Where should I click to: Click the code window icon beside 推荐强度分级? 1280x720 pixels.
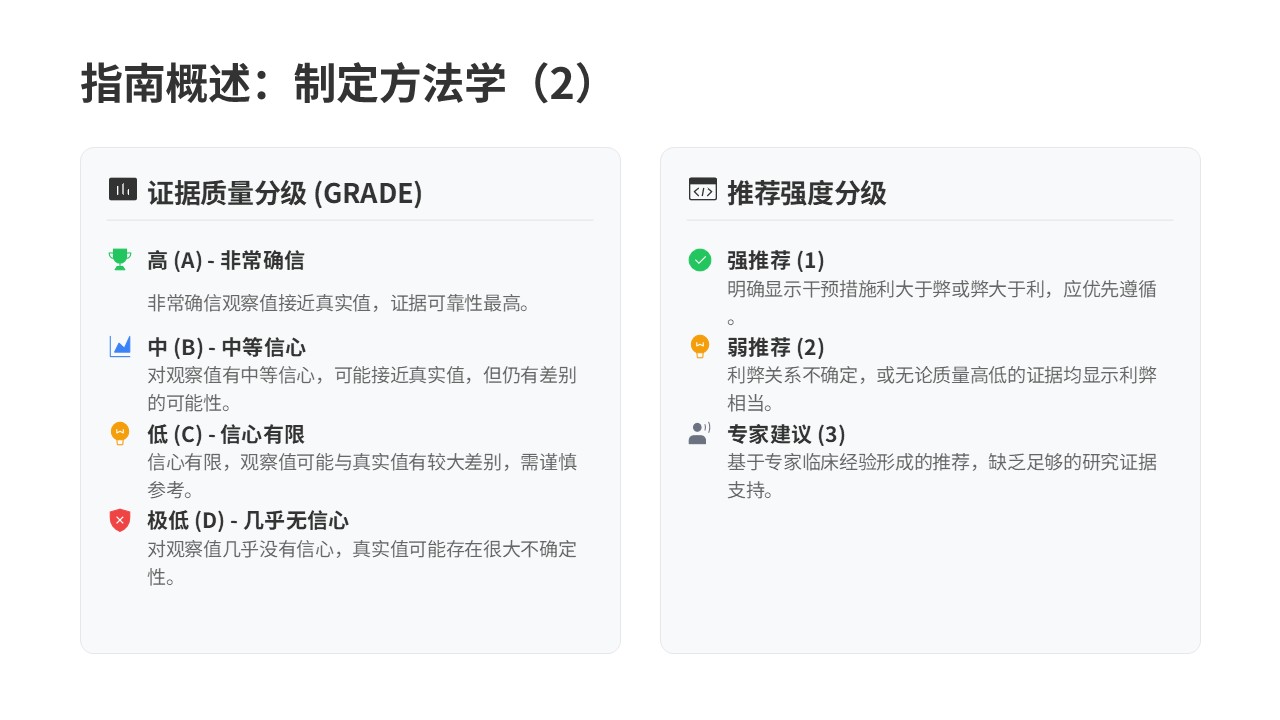(x=702, y=190)
